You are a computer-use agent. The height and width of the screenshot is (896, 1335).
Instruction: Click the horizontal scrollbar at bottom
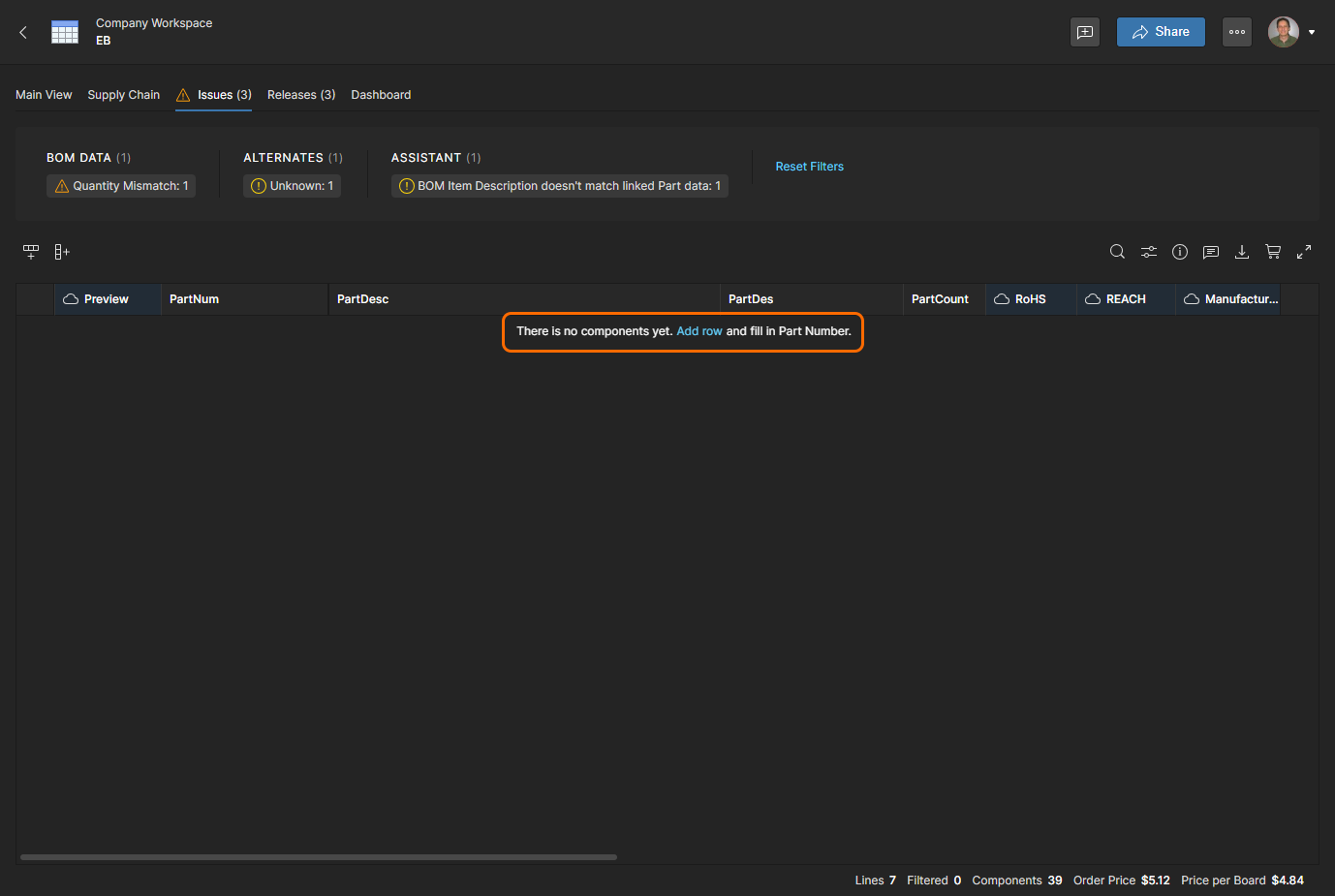click(318, 857)
